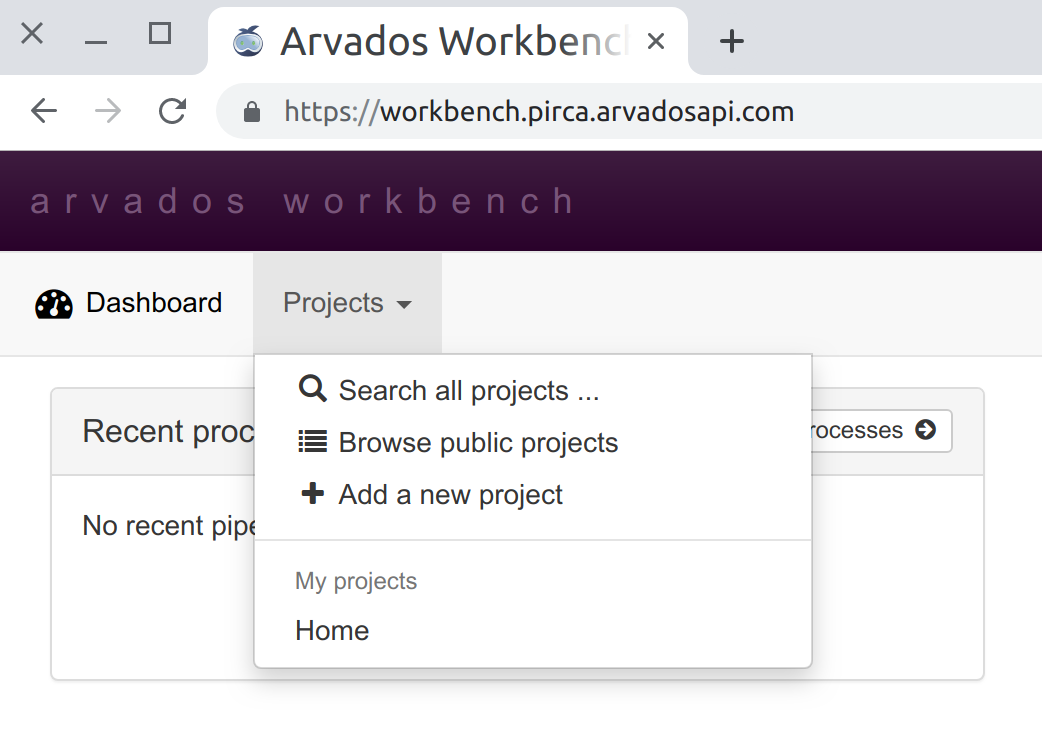
Task: Go back using the browser back arrow
Action: [x=44, y=111]
